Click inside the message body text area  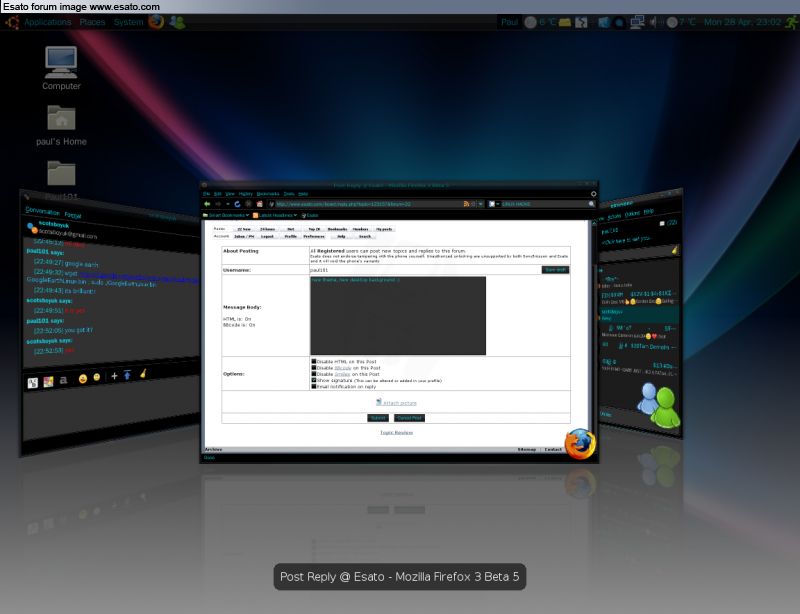398,316
